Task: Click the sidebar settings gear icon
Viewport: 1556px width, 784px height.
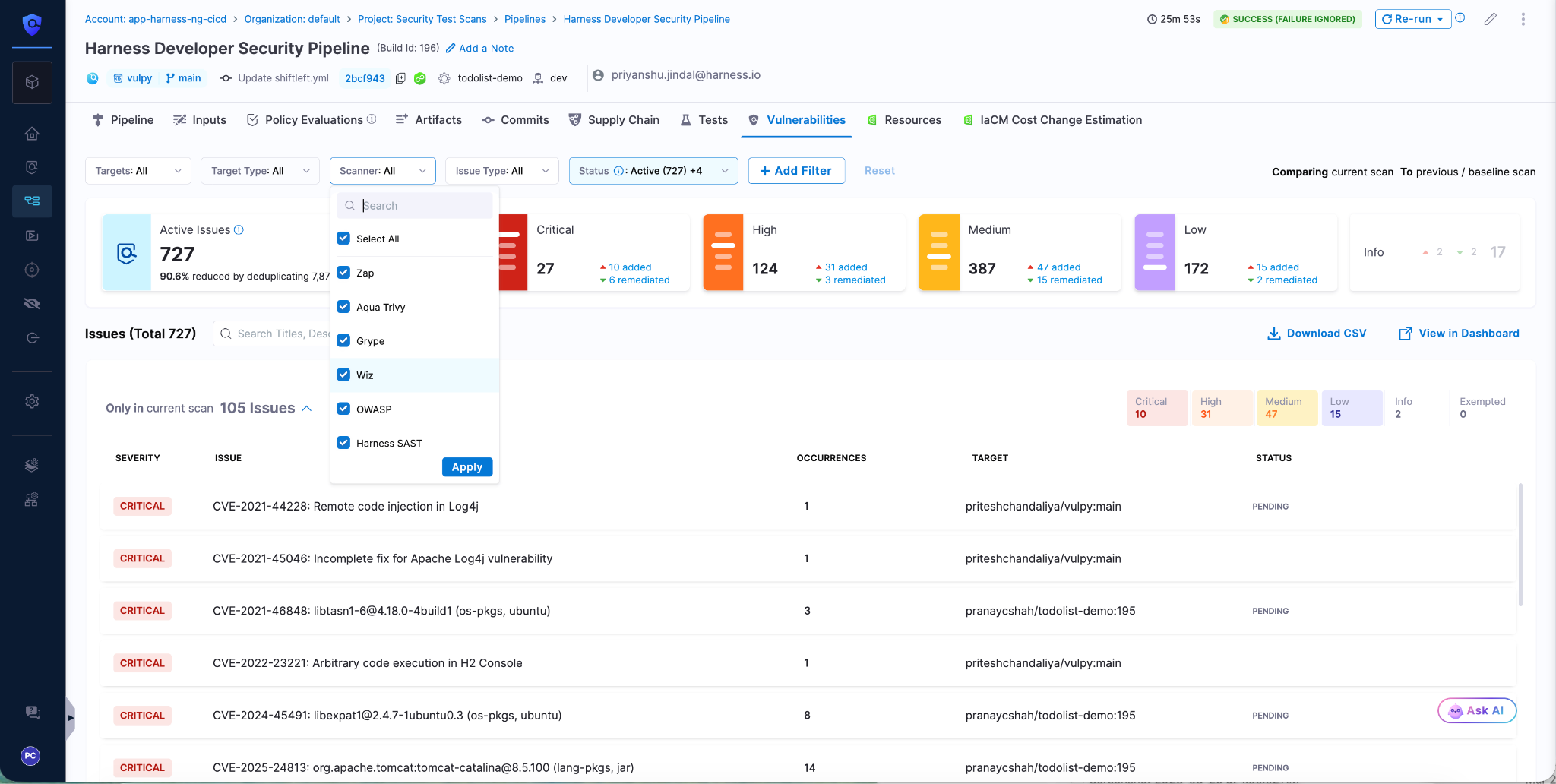Action: (32, 401)
